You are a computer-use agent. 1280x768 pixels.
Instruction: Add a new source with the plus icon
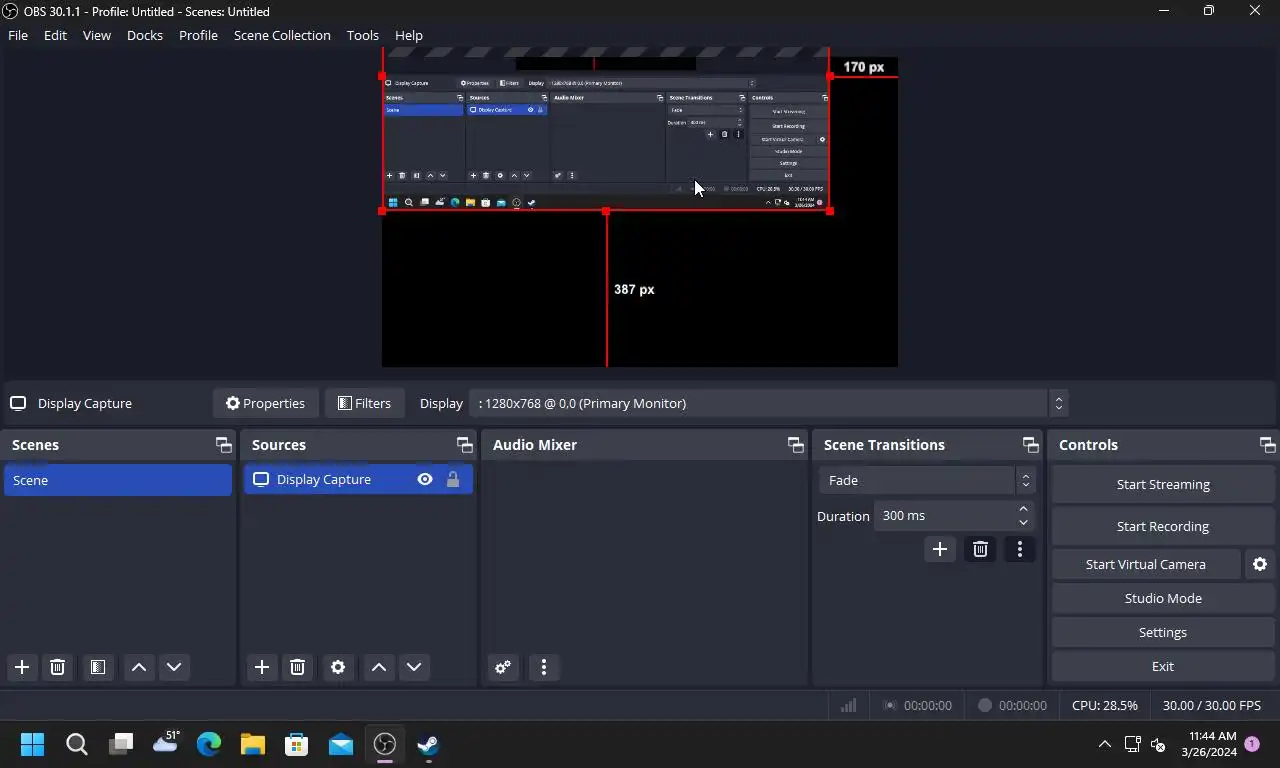262,667
